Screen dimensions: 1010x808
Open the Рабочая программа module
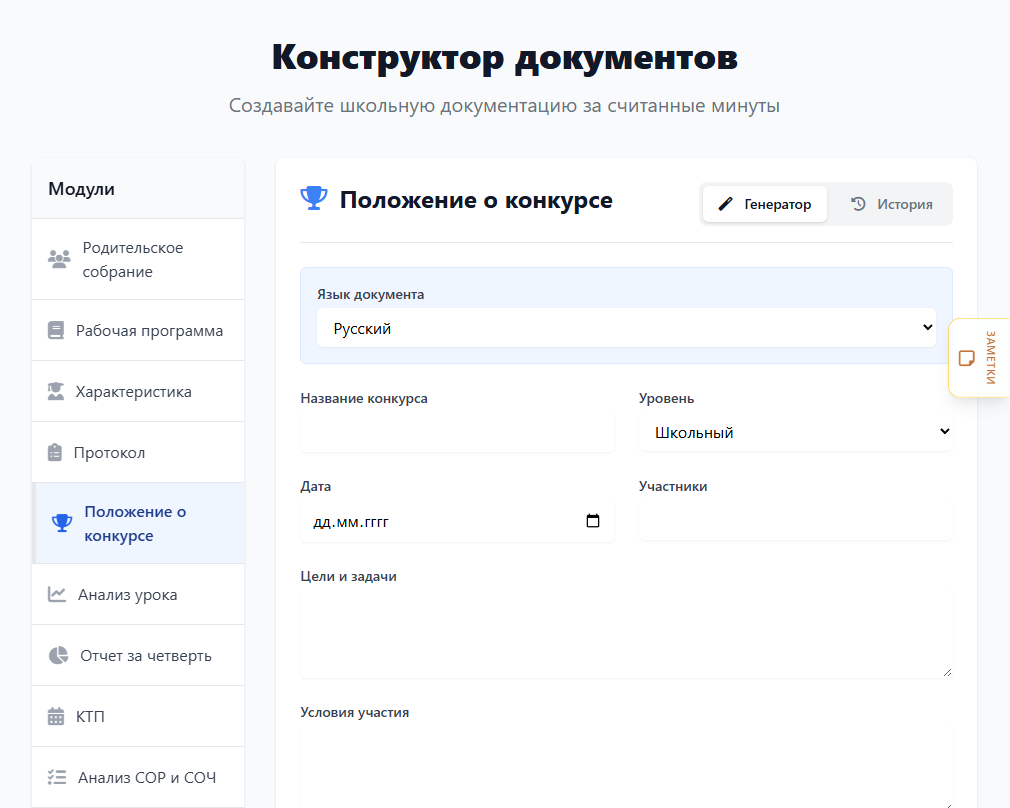pyautogui.click(x=138, y=331)
